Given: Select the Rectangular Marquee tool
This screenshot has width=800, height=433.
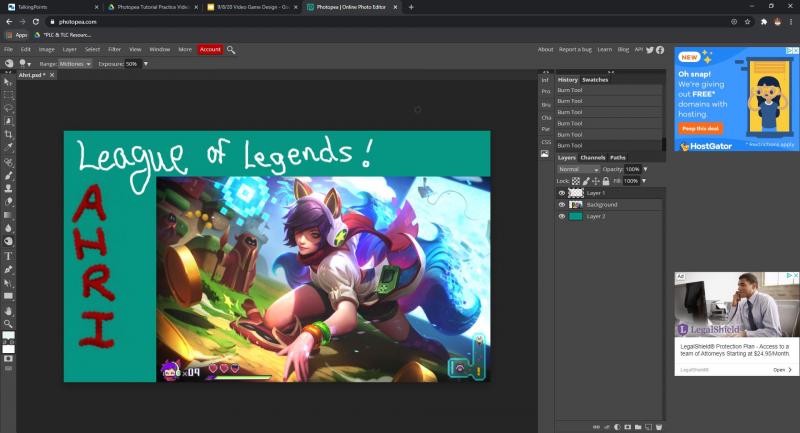Looking at the screenshot, I should tap(8, 95).
